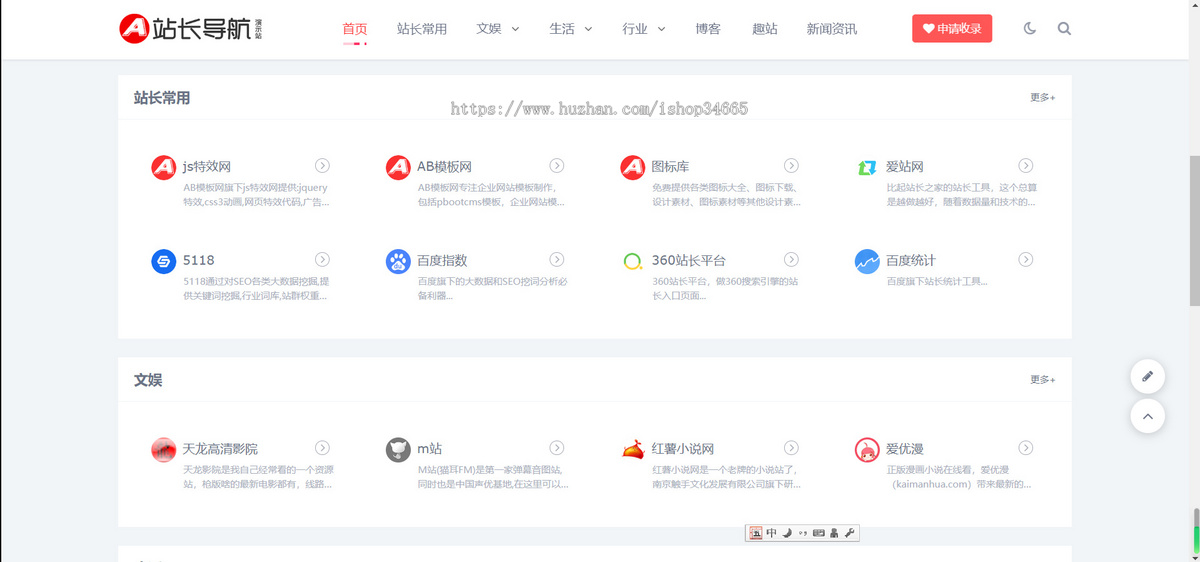The image size is (1200, 562).
Task: Click 更多+ in 文娱 section
Action: pos(1043,380)
